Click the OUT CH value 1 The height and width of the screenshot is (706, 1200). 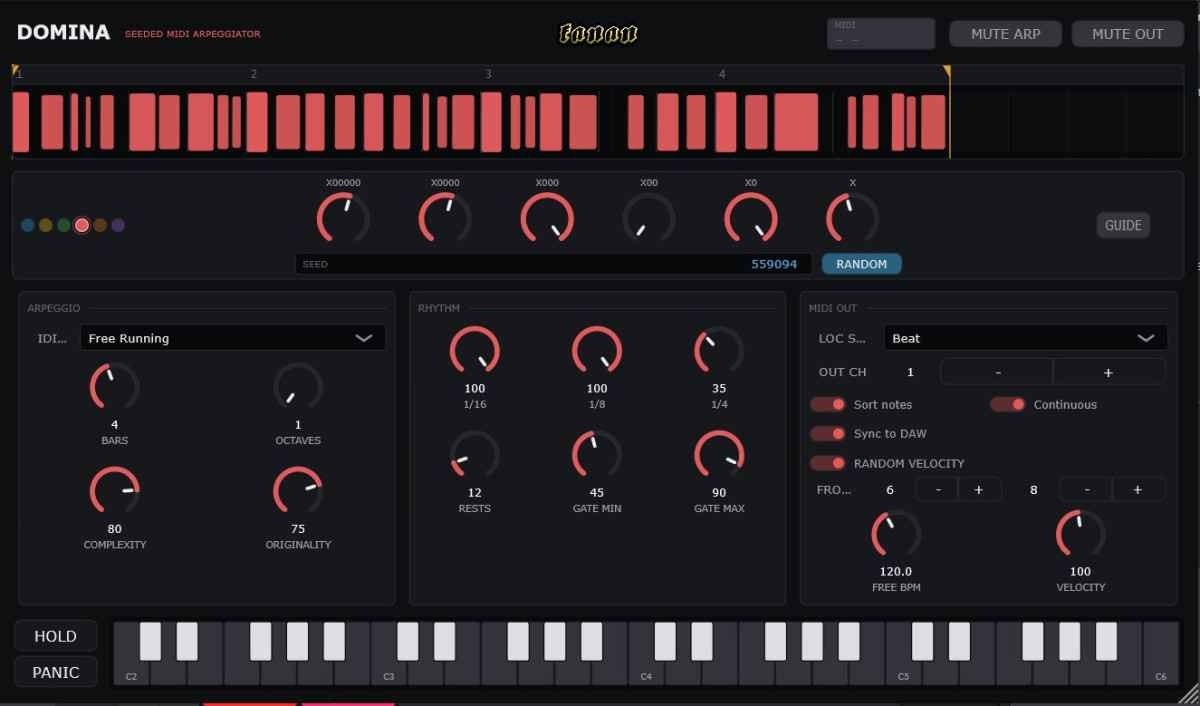[x=910, y=372]
